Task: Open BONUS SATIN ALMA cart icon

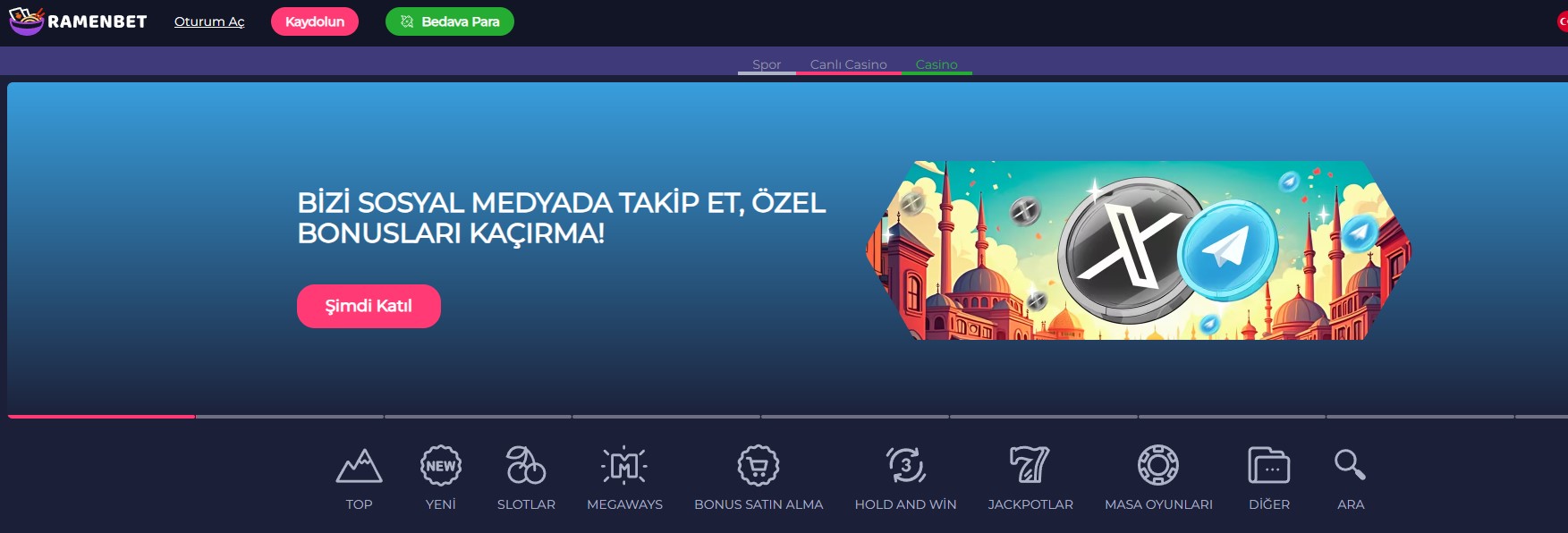Action: point(759,466)
